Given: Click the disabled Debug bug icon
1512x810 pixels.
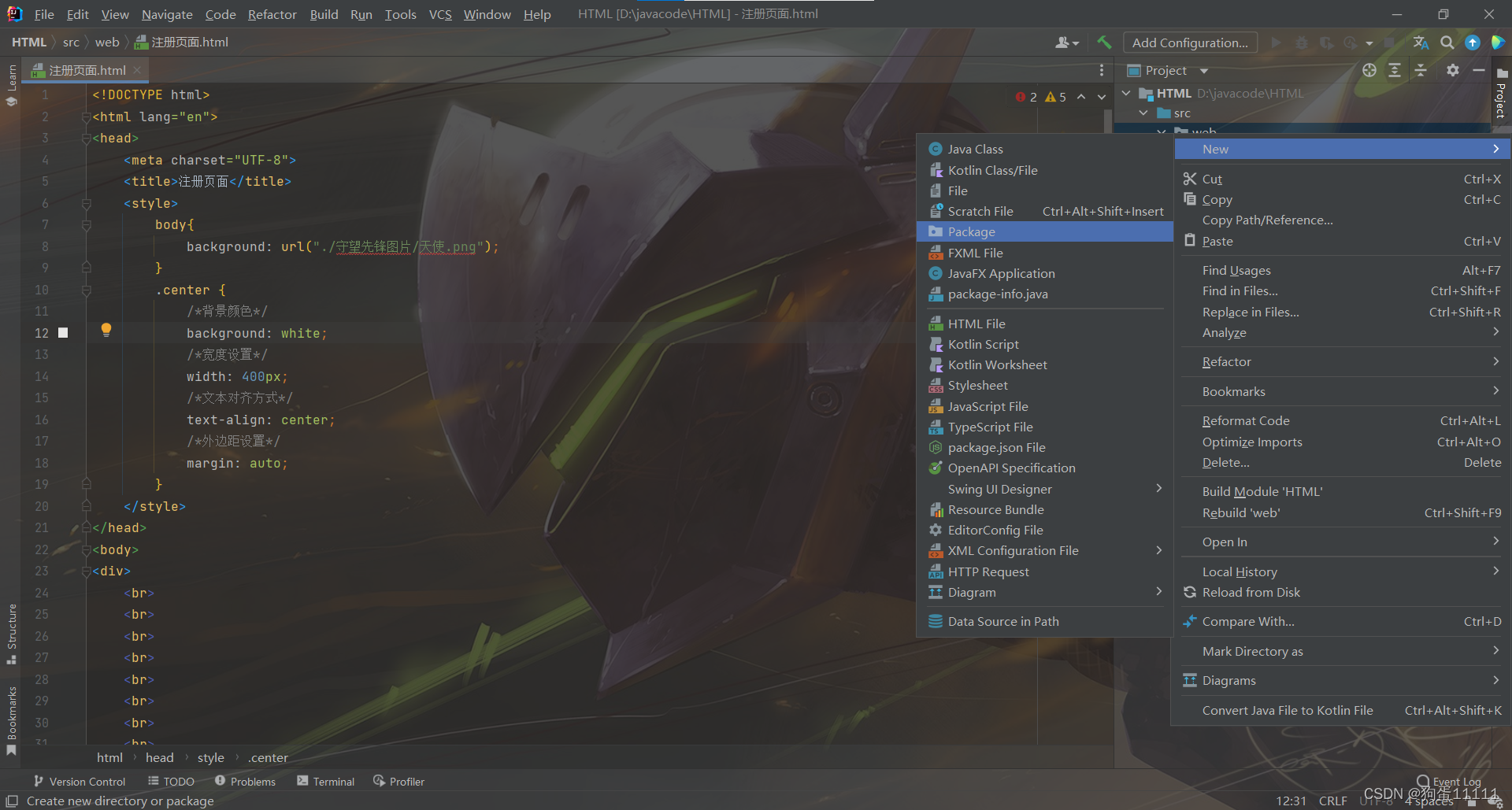Looking at the screenshot, I should (1301, 43).
